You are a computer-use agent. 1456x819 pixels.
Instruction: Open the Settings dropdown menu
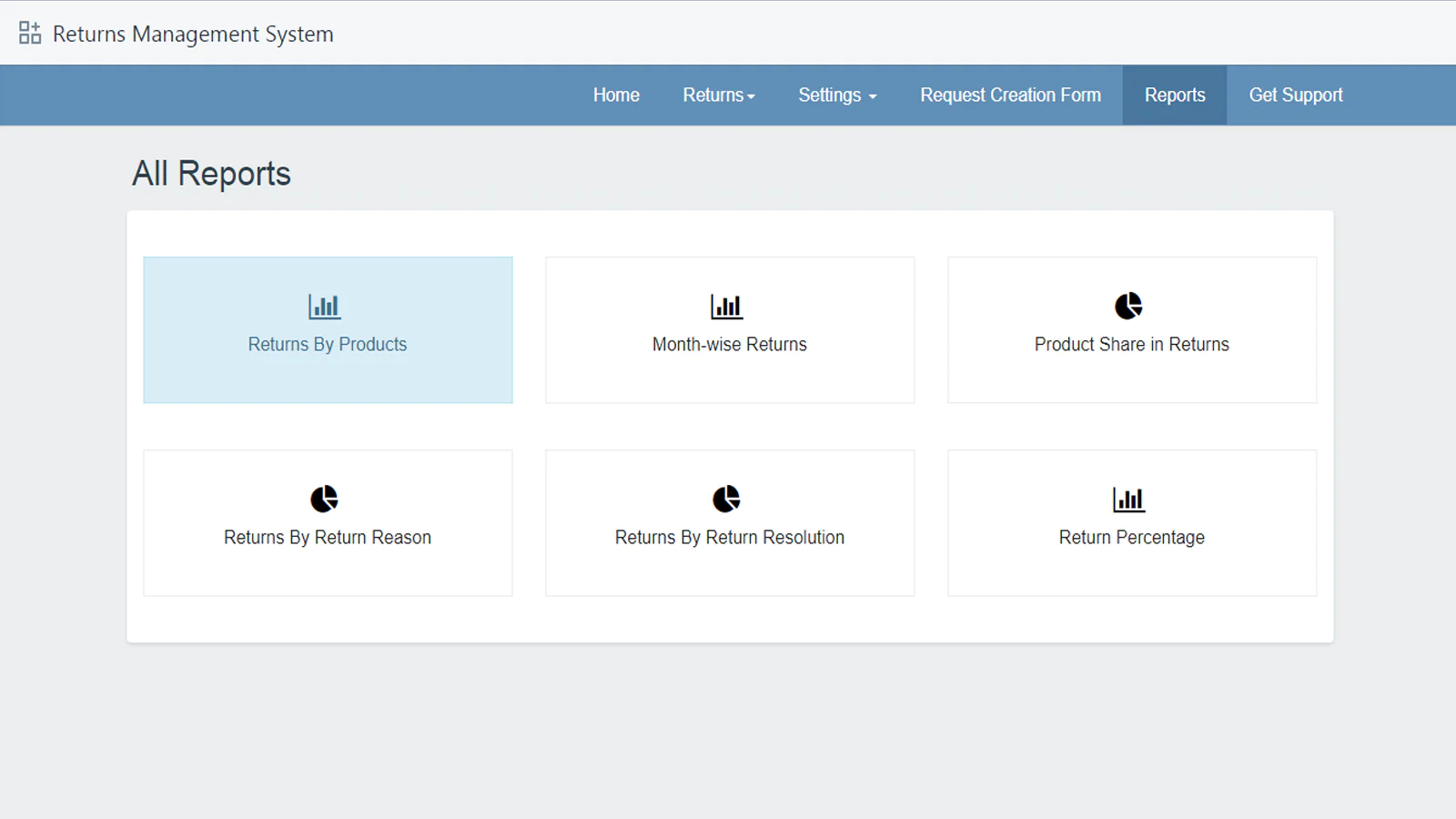click(x=829, y=96)
